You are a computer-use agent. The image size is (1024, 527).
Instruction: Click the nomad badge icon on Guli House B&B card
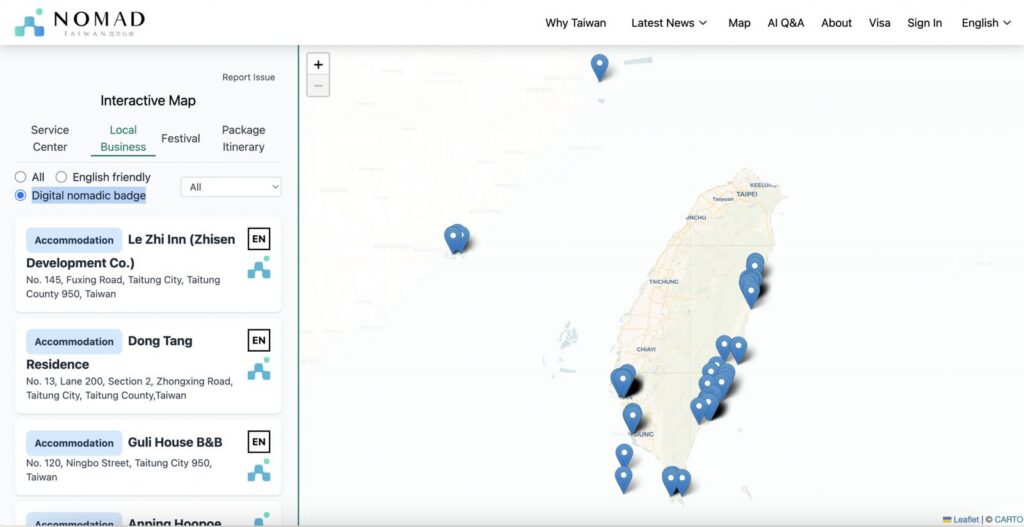click(x=259, y=470)
